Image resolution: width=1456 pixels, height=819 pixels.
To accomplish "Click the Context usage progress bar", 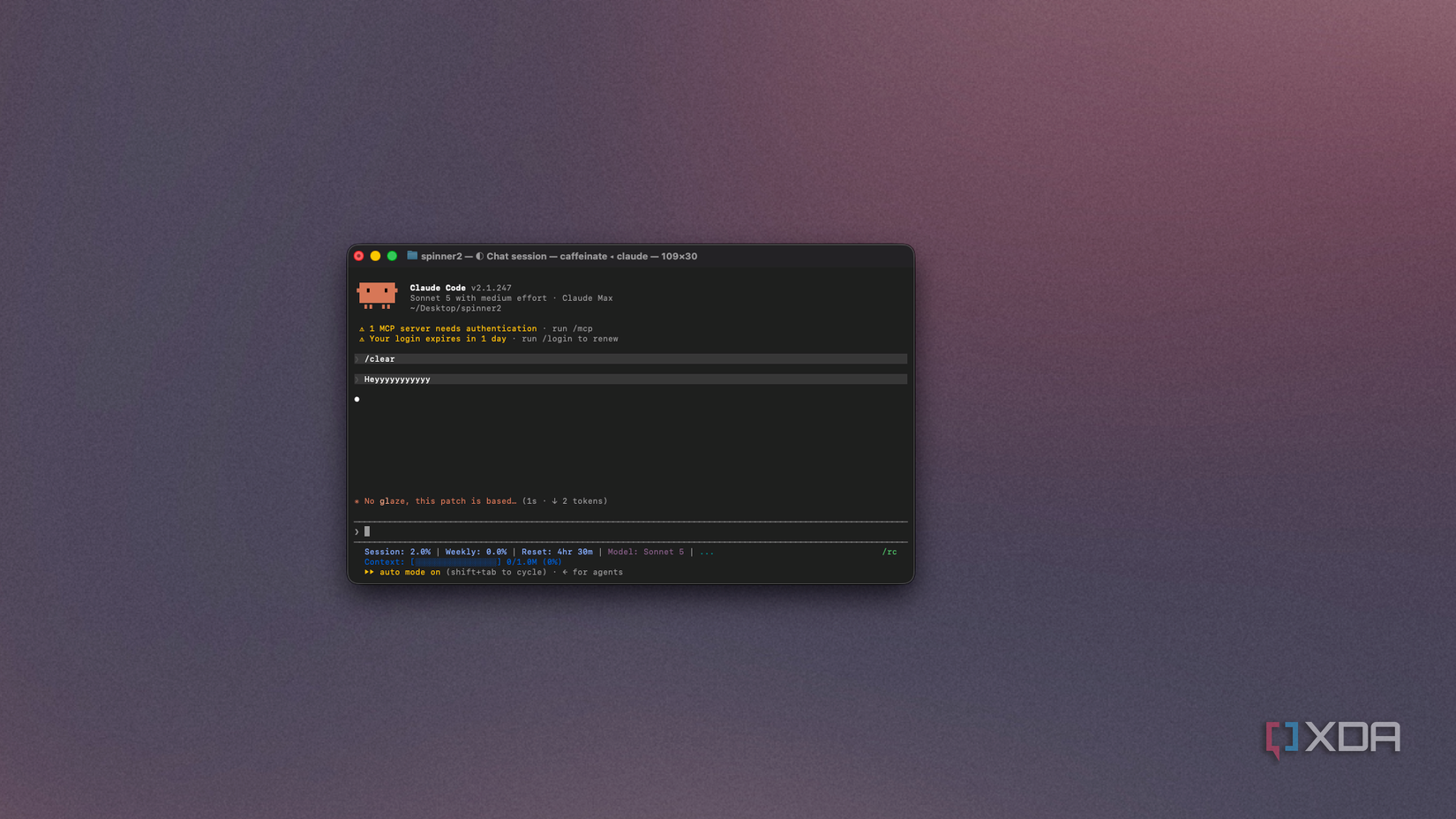I will 455,562.
